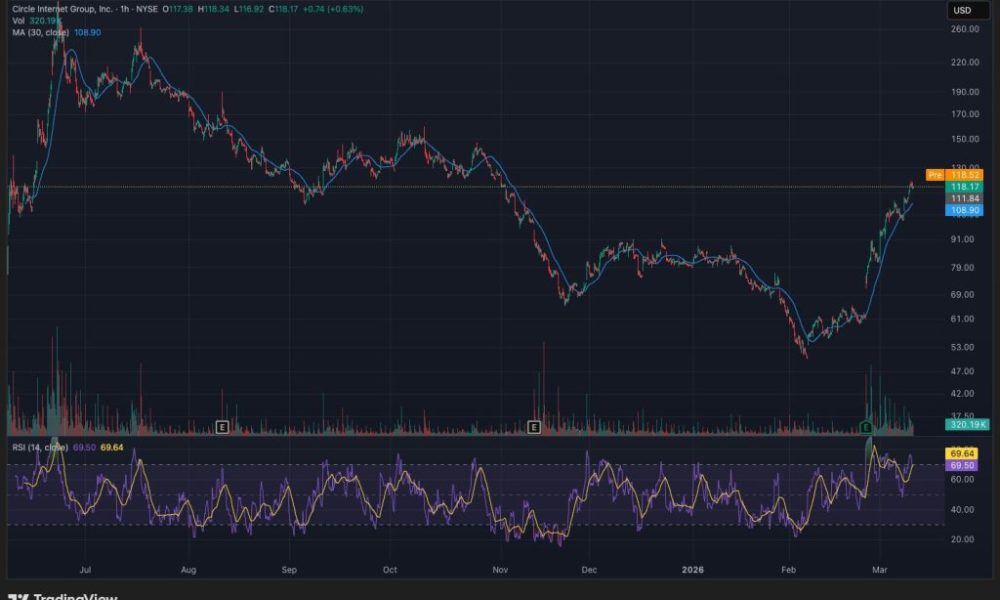This screenshot has width=1000, height=600.
Task: Click the first earnings E marker near August
Action: pyautogui.click(x=222, y=427)
